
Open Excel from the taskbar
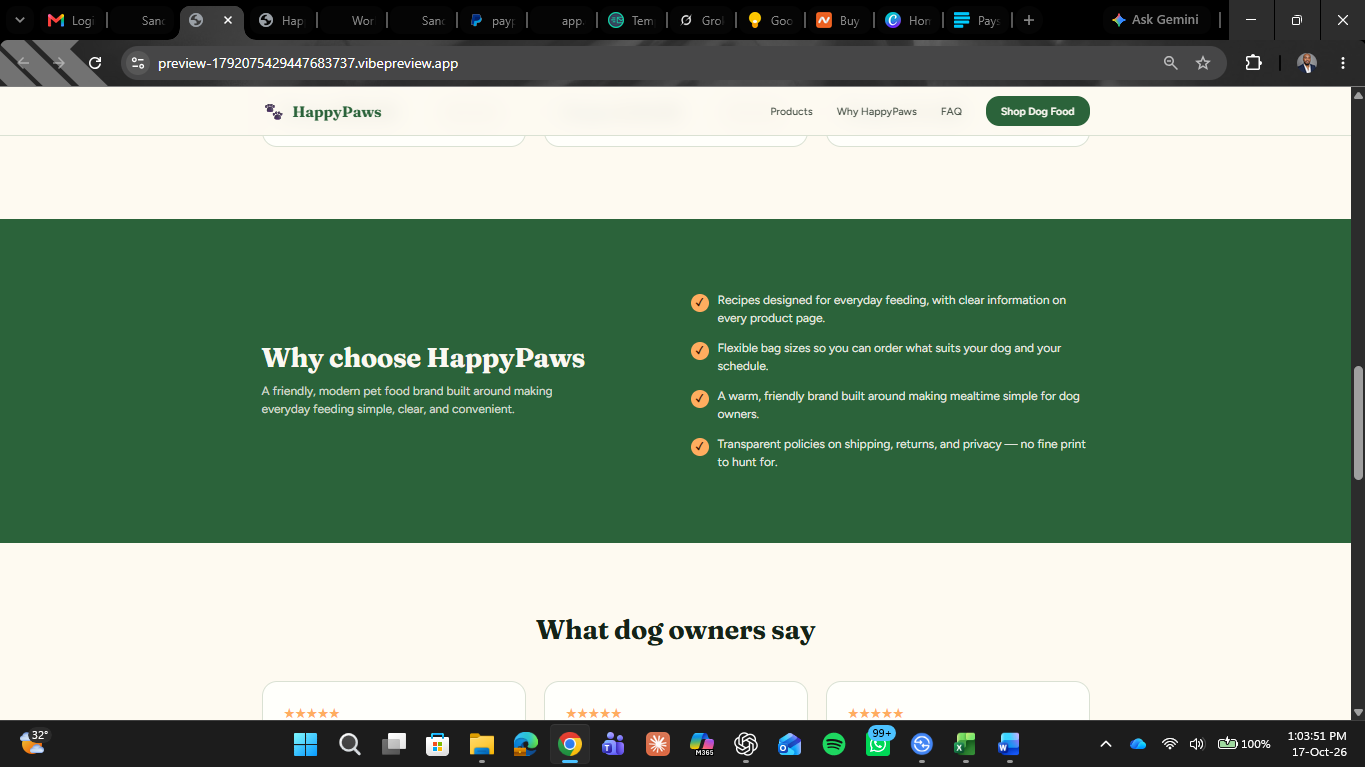(965, 744)
